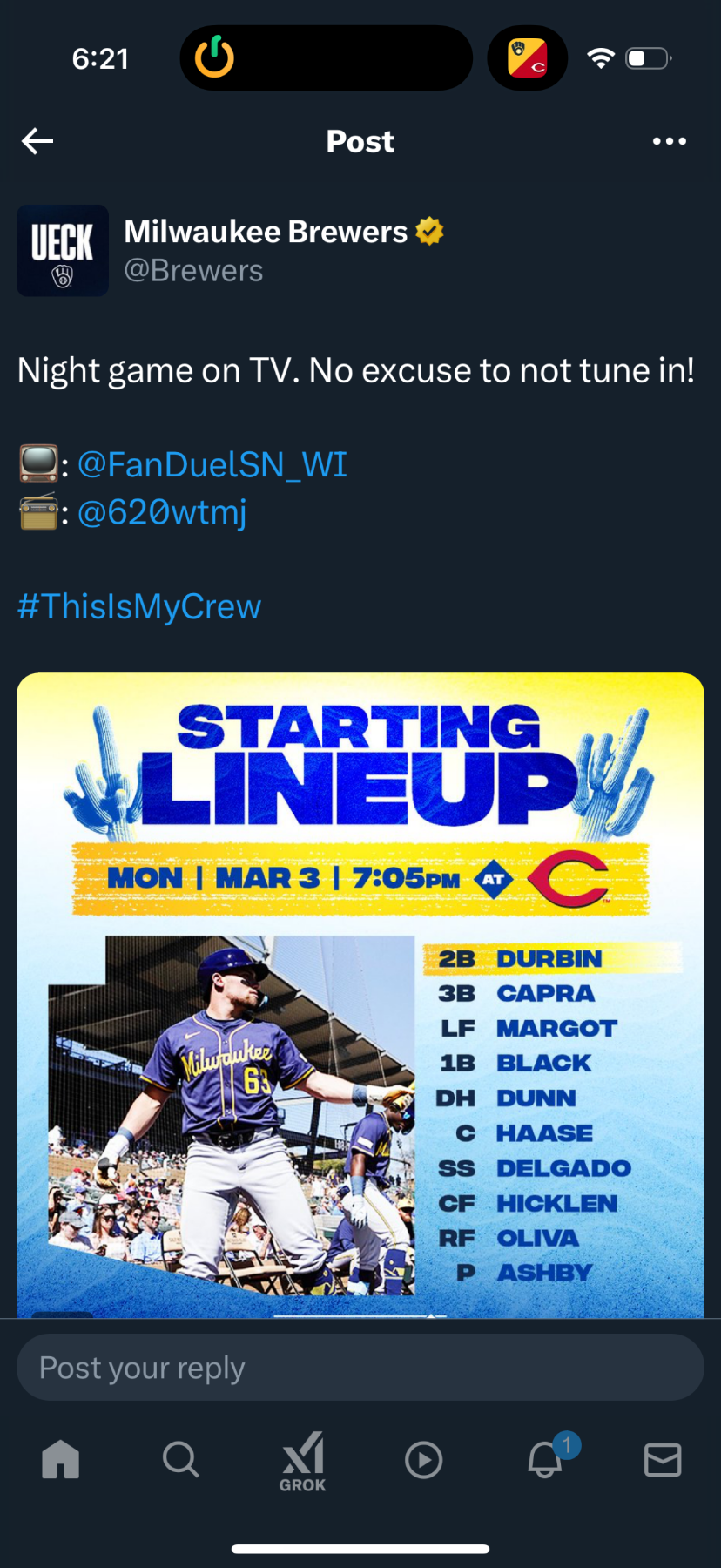Screen dimensions: 721x1568
Task: Open the @620wtmj mention link
Action: (x=162, y=512)
